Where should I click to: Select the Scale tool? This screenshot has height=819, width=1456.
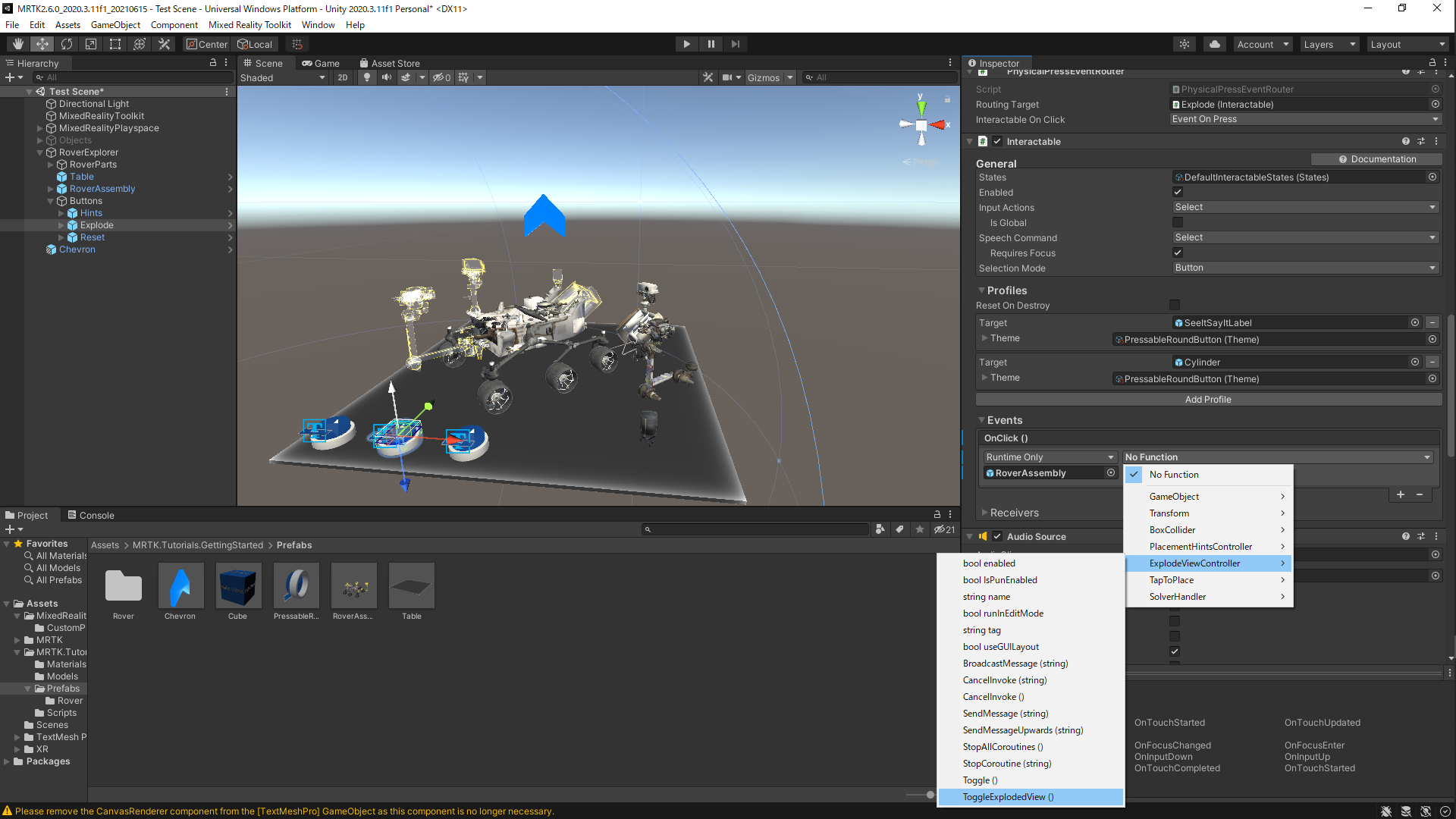click(x=91, y=44)
